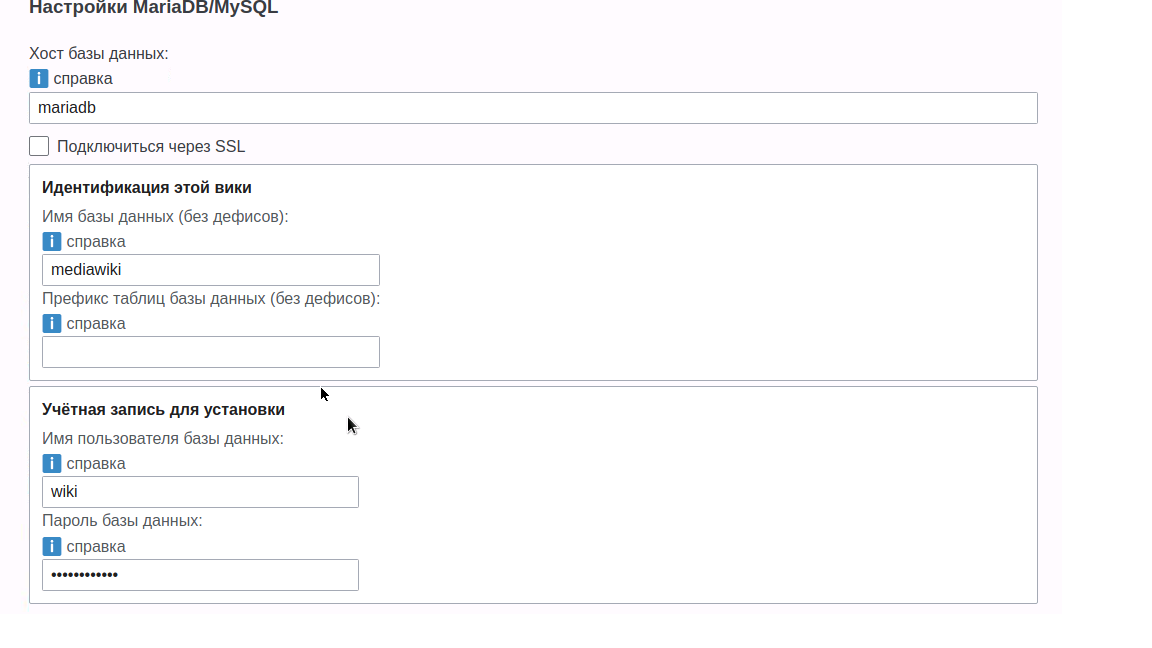Click the database name field containing mediawiki
Viewport: 1152px width, 648px height.
(211, 270)
